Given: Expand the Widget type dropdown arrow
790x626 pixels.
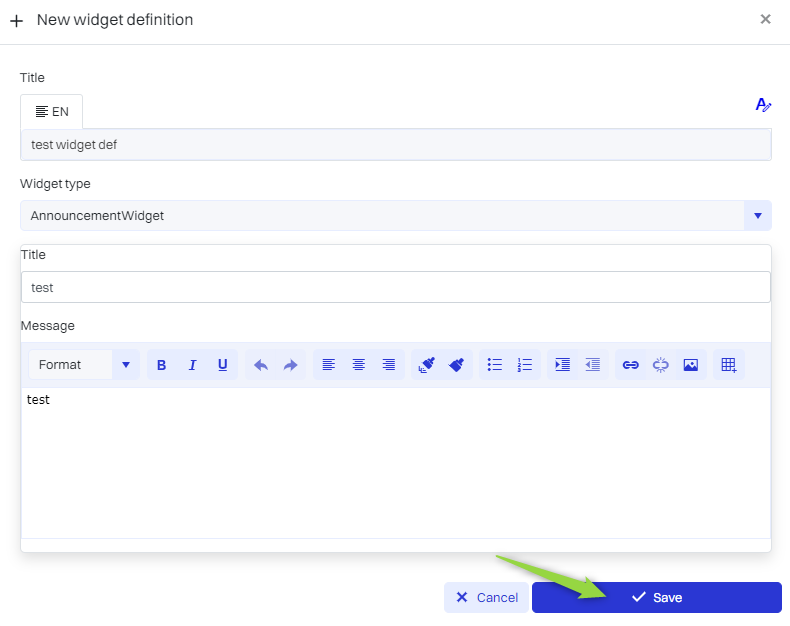Looking at the screenshot, I should click(757, 215).
